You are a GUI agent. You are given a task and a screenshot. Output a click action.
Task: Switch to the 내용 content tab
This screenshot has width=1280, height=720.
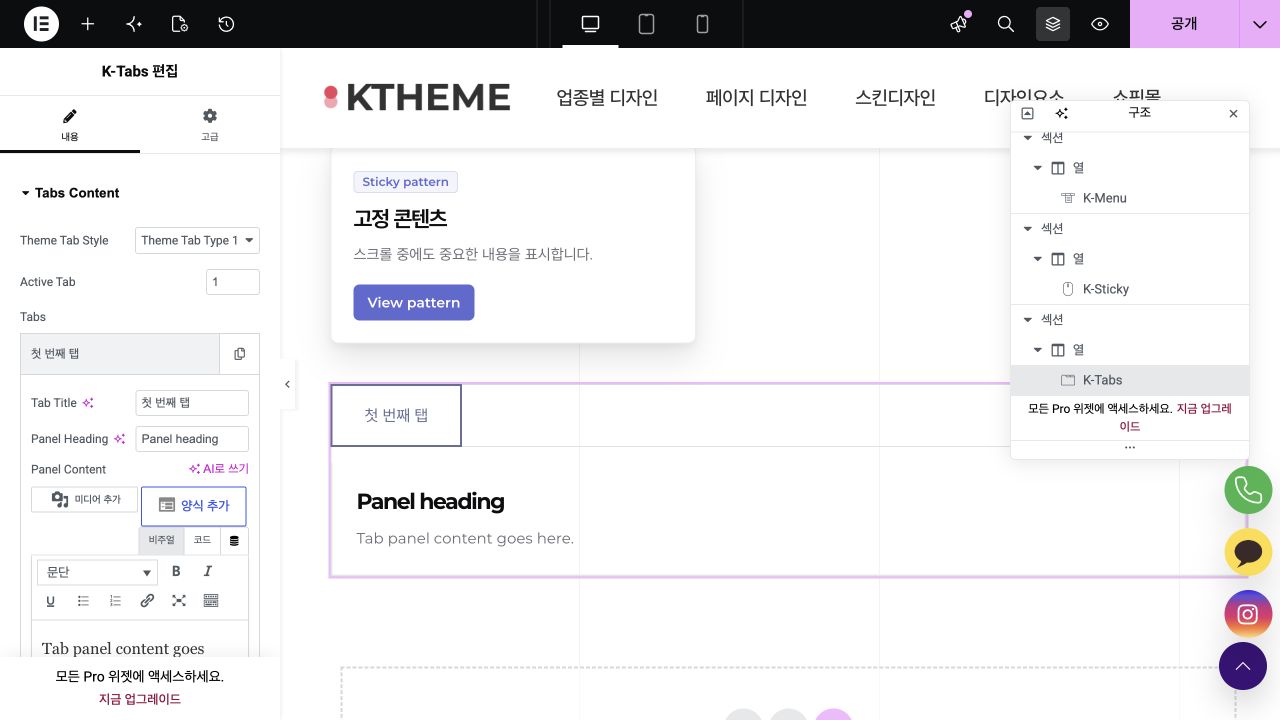(x=70, y=125)
